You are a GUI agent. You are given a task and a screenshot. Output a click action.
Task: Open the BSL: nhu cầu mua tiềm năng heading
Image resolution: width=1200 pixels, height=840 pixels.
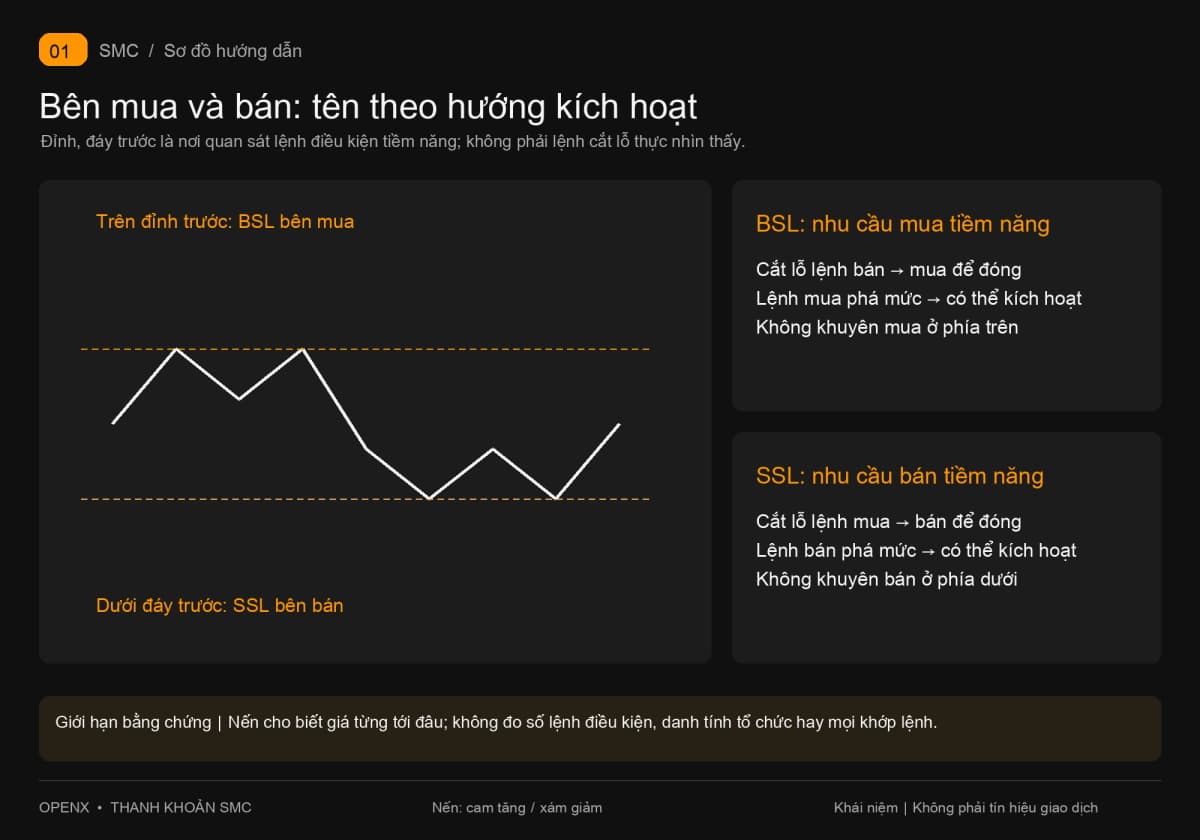pos(903,224)
